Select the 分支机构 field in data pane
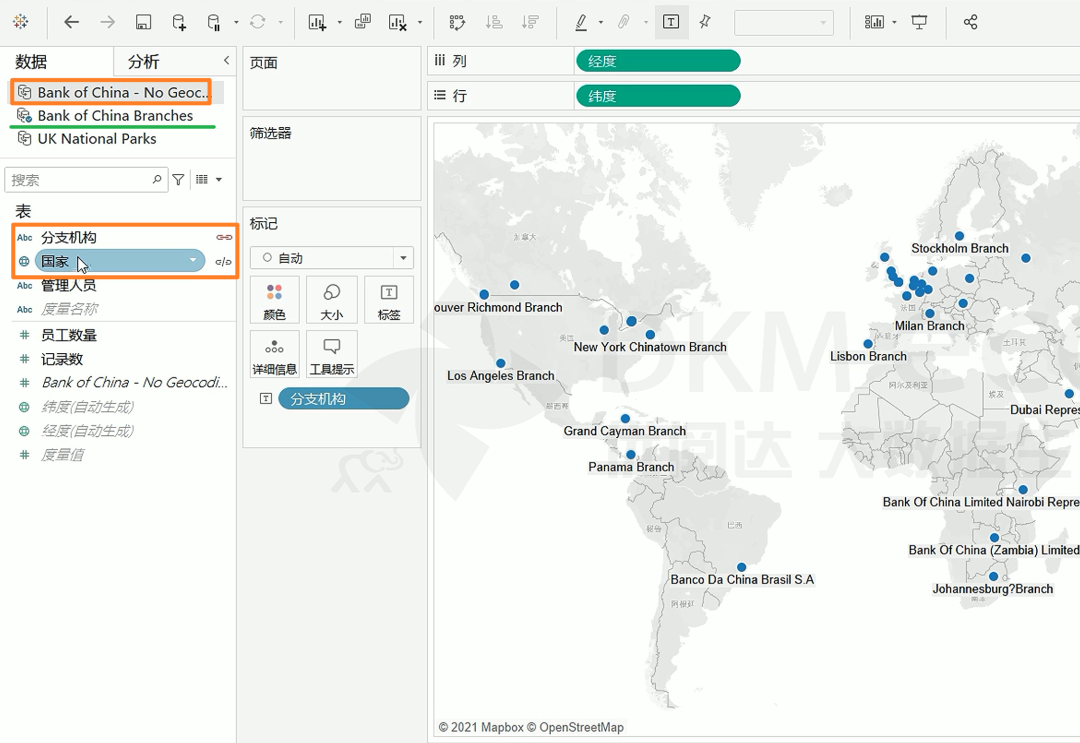This screenshot has height=743, width=1080. click(x=68, y=238)
